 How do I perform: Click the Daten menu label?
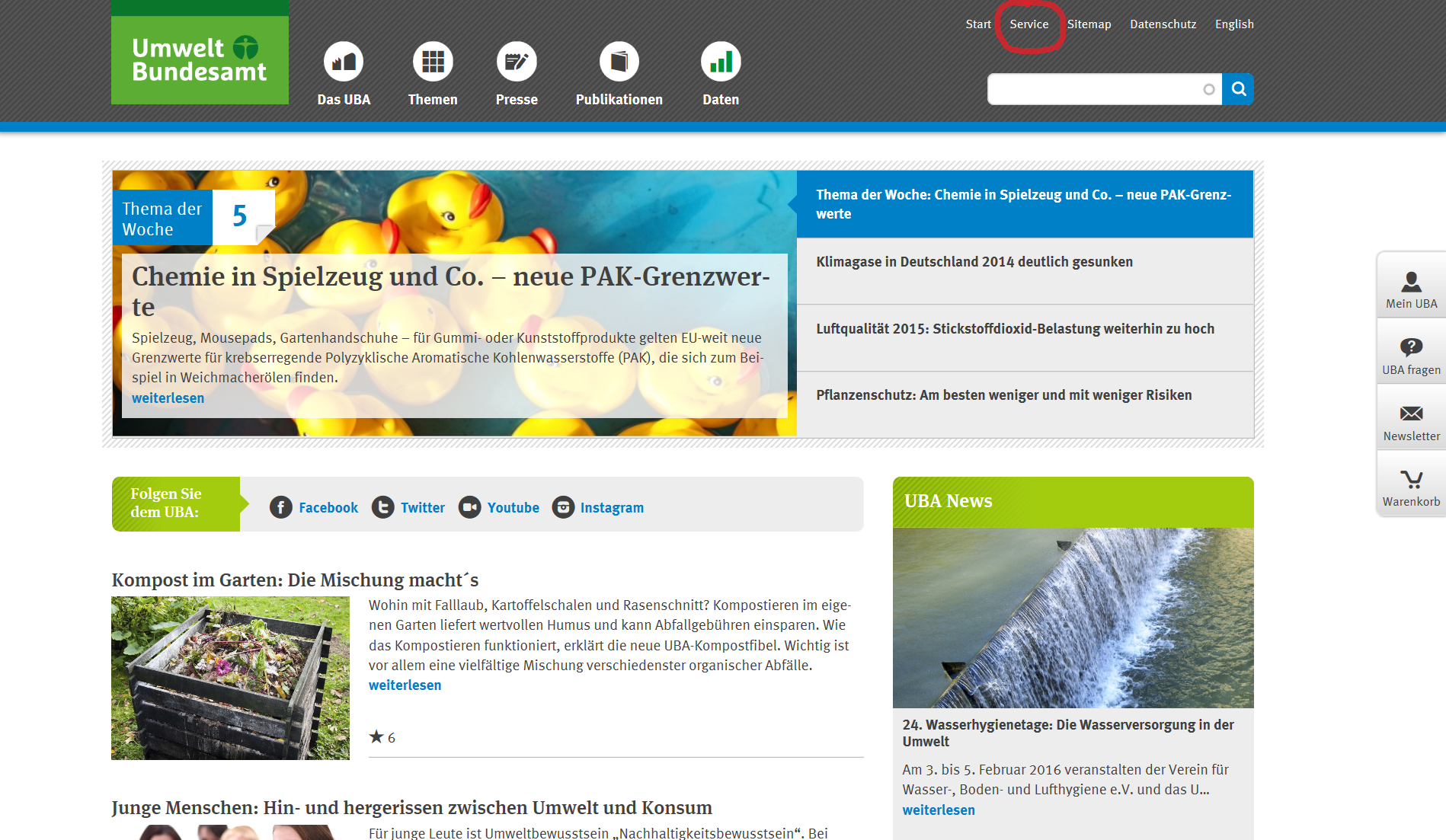(x=721, y=100)
